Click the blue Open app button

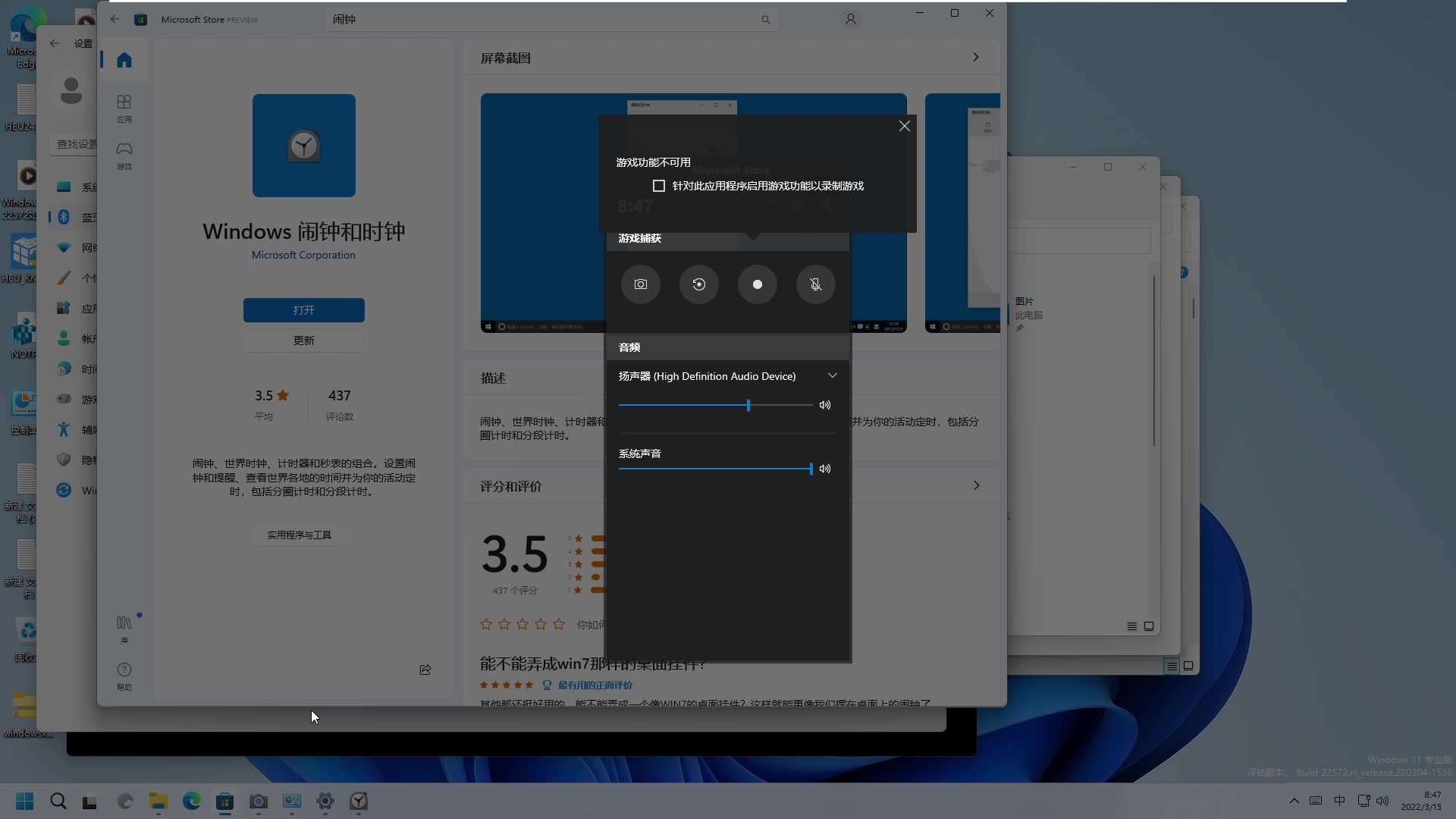pos(303,310)
